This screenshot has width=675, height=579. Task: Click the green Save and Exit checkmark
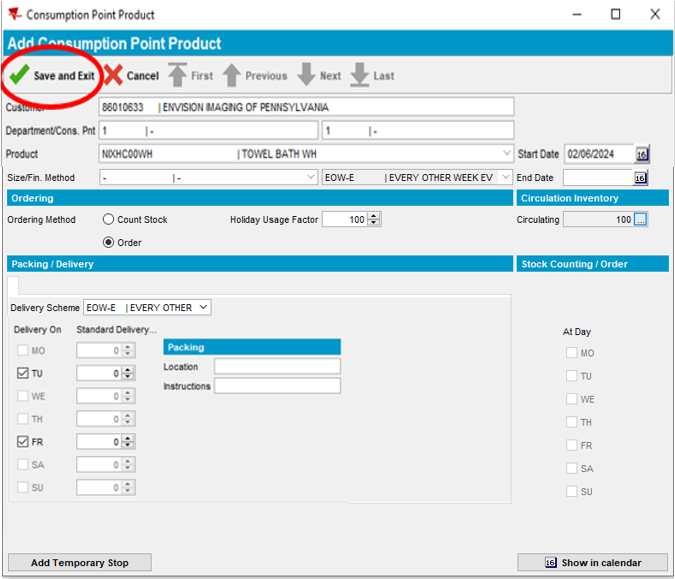[x=19, y=76]
